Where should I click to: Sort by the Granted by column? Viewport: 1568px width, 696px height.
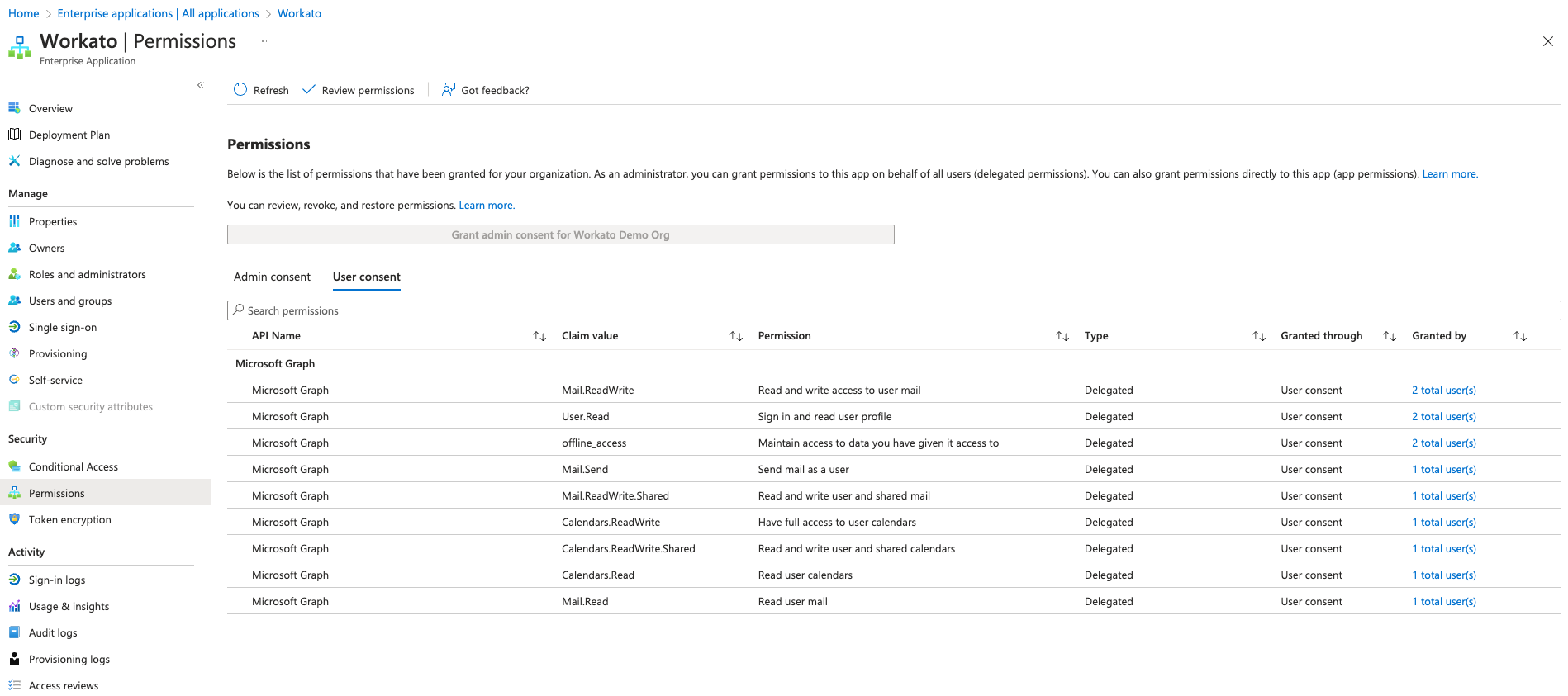[1519, 336]
